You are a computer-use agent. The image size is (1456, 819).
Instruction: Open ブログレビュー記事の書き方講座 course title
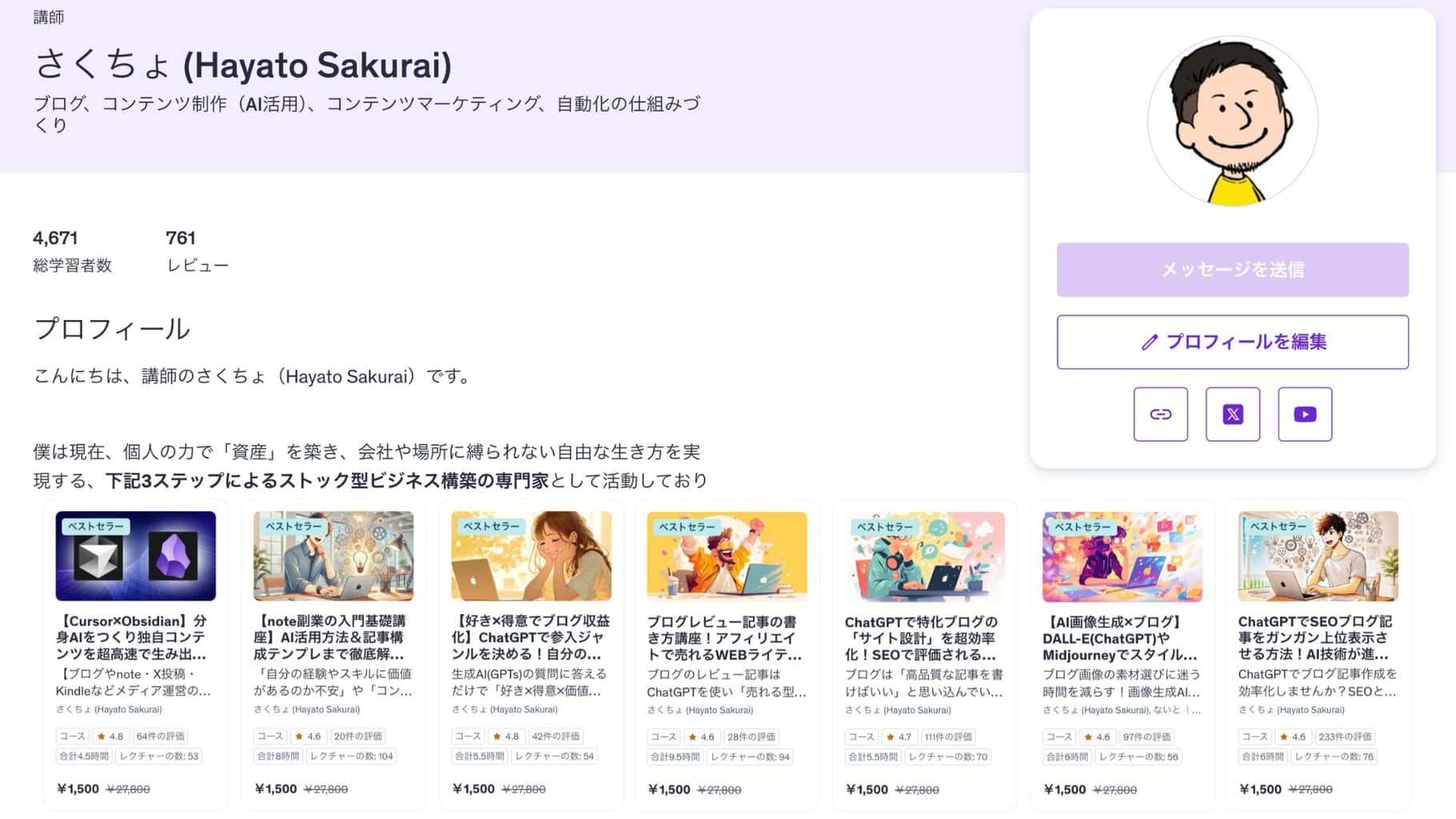click(725, 638)
